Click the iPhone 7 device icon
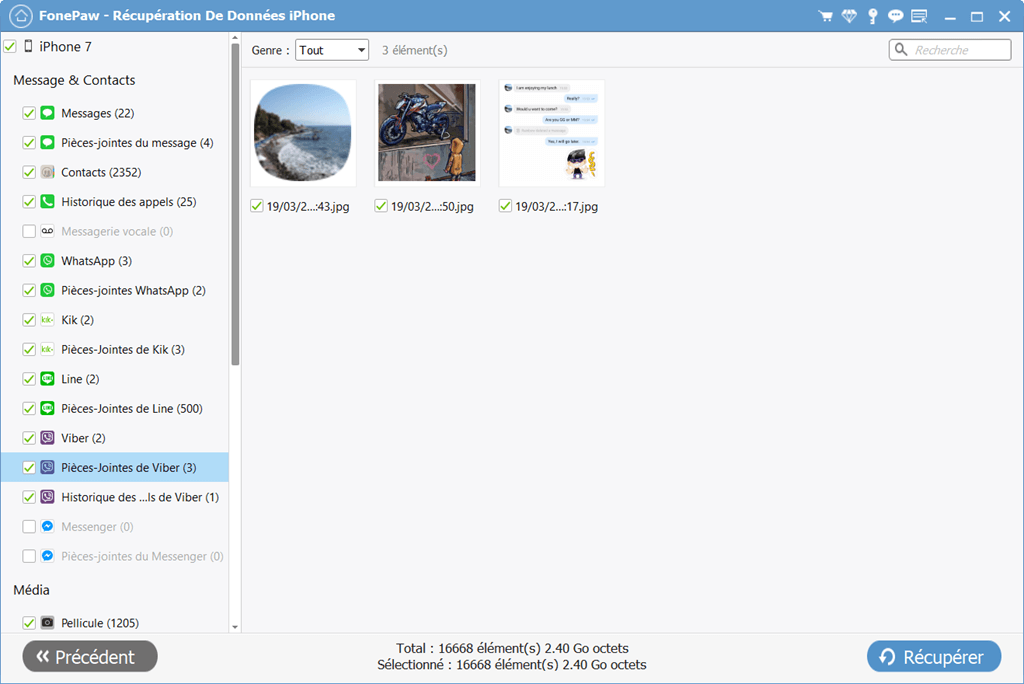This screenshot has width=1024, height=684. [x=28, y=46]
